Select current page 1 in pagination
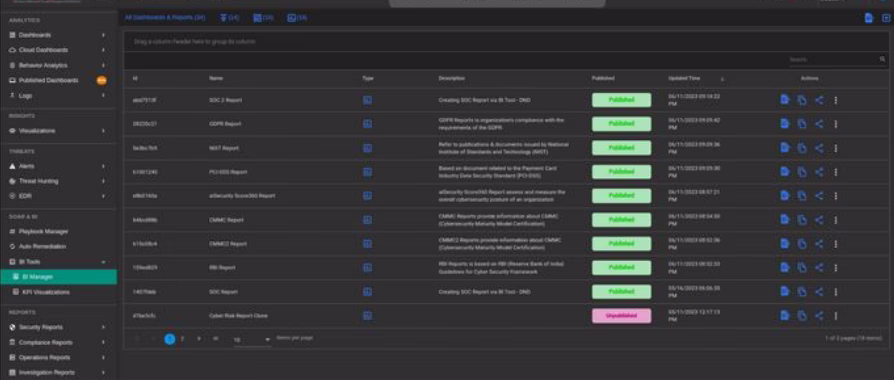Viewport: 894px width, 380px height. (170, 339)
